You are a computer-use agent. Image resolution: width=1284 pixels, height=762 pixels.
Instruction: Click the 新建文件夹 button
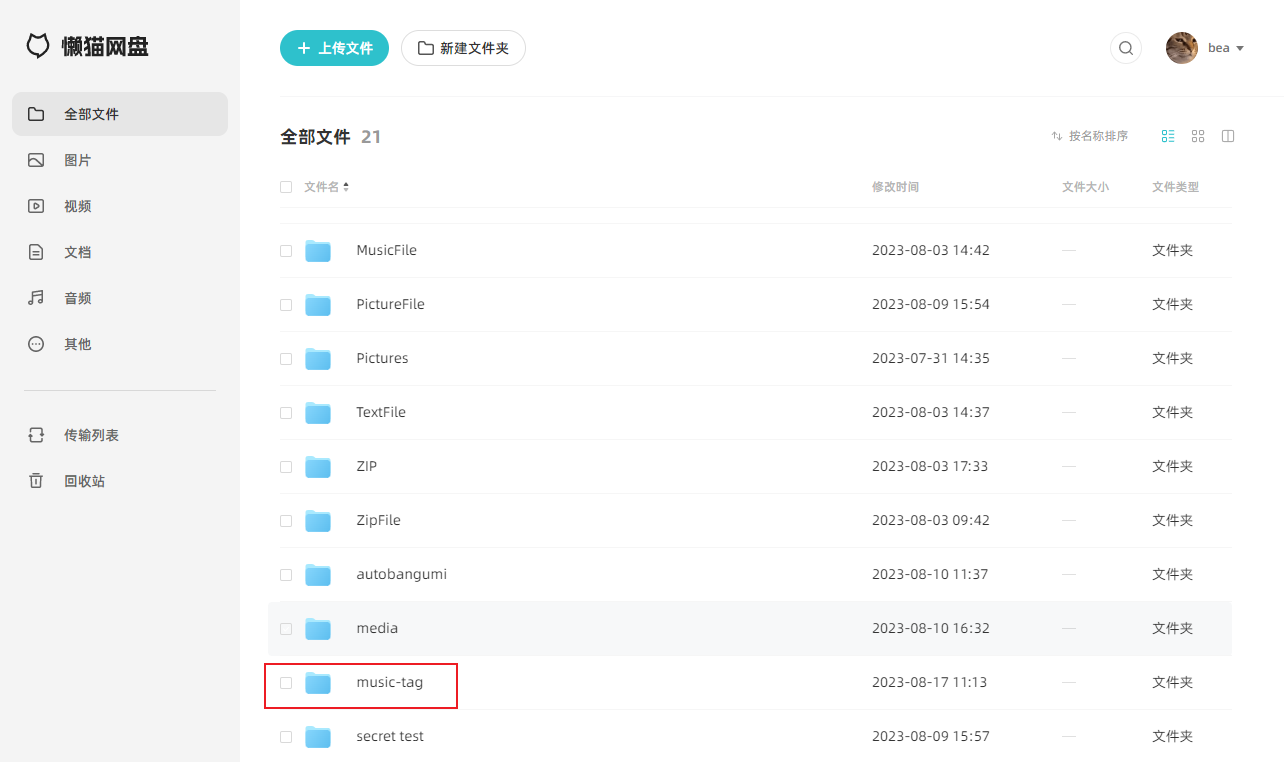(463, 48)
